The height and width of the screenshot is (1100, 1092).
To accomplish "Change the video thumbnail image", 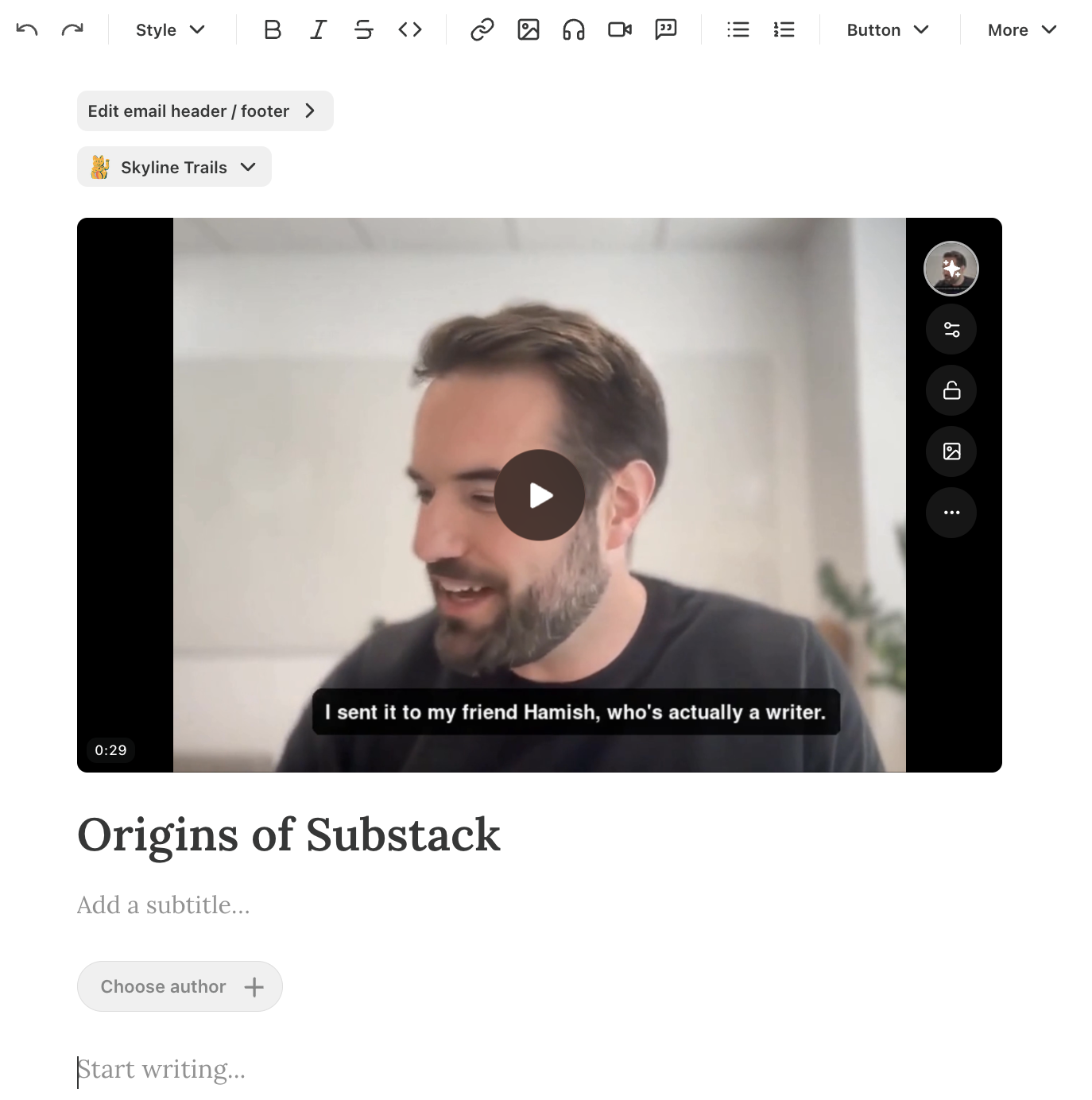I will point(951,451).
